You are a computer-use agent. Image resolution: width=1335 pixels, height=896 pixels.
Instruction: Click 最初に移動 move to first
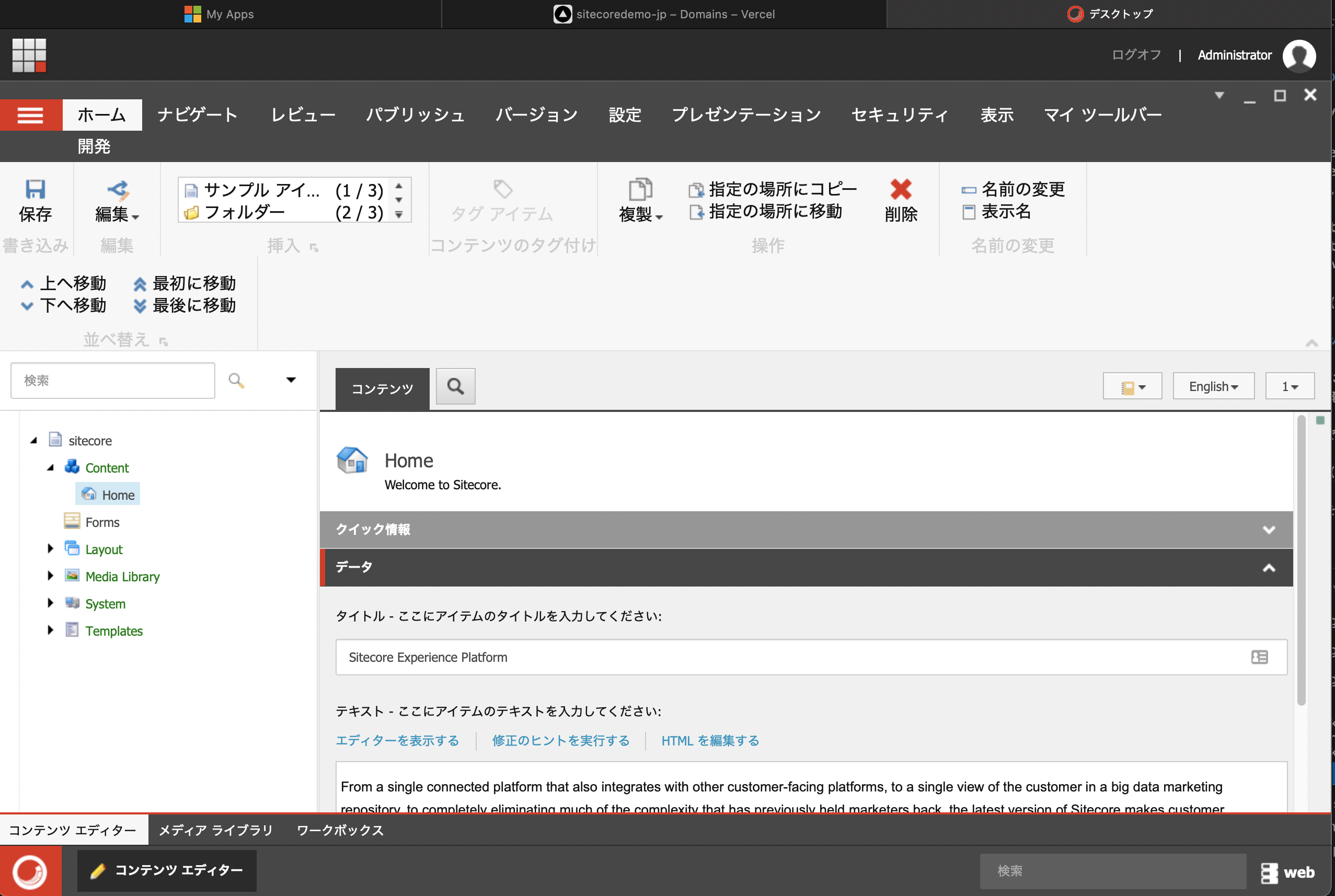pos(184,283)
